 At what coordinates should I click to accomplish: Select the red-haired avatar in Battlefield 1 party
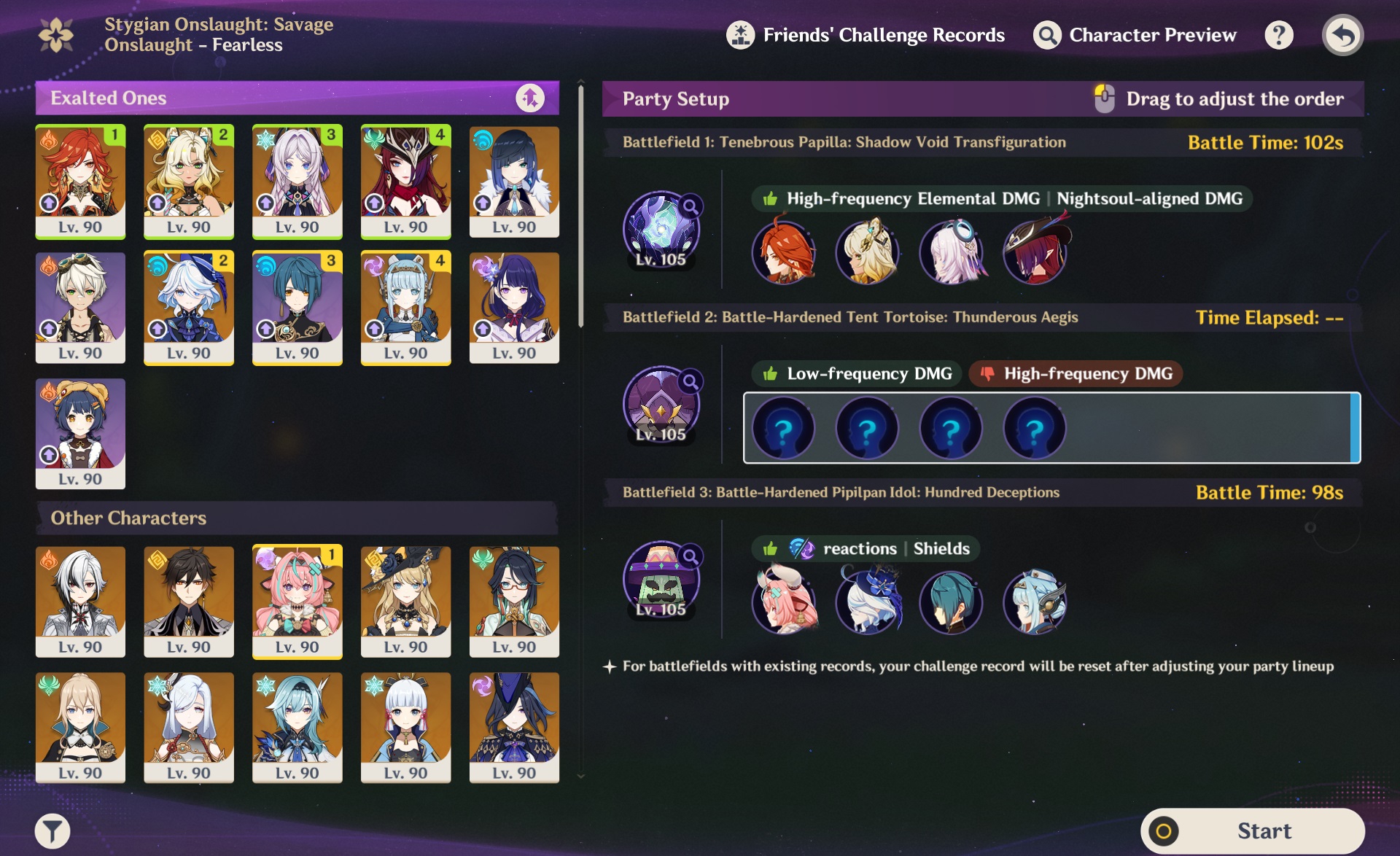(x=783, y=252)
